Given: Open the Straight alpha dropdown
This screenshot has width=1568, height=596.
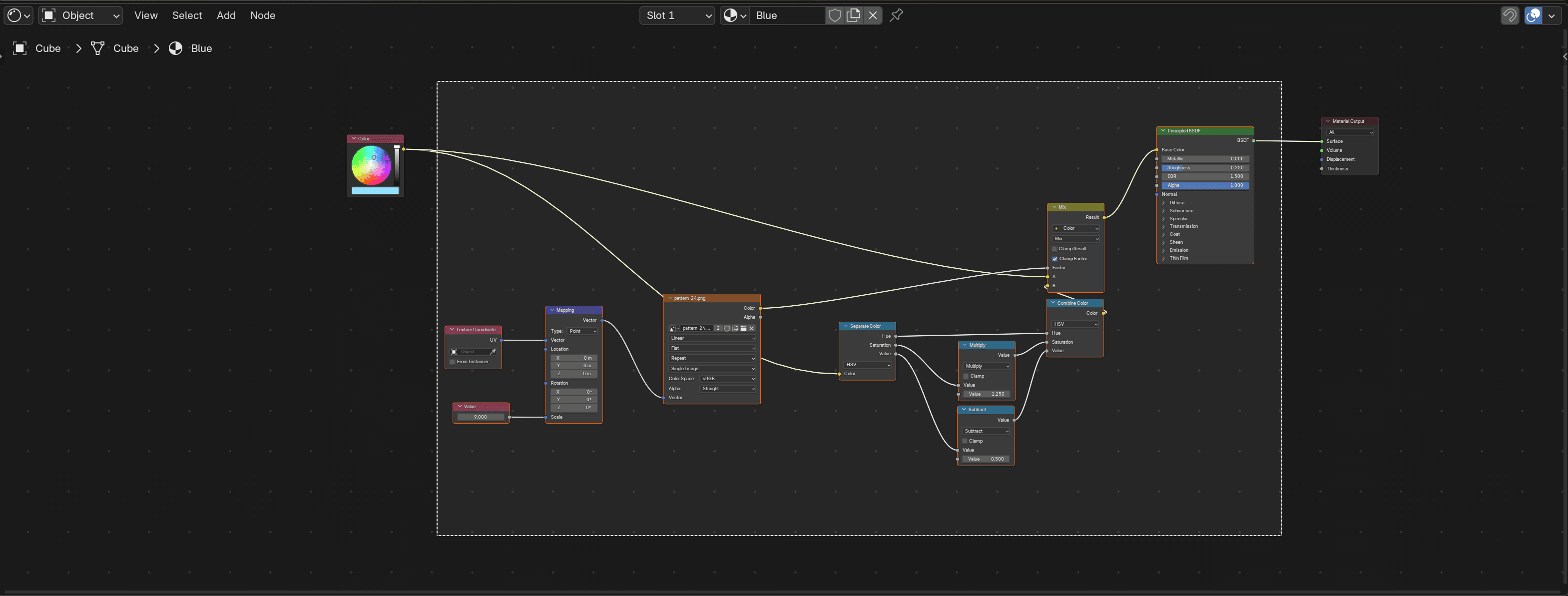Looking at the screenshot, I should coord(728,388).
